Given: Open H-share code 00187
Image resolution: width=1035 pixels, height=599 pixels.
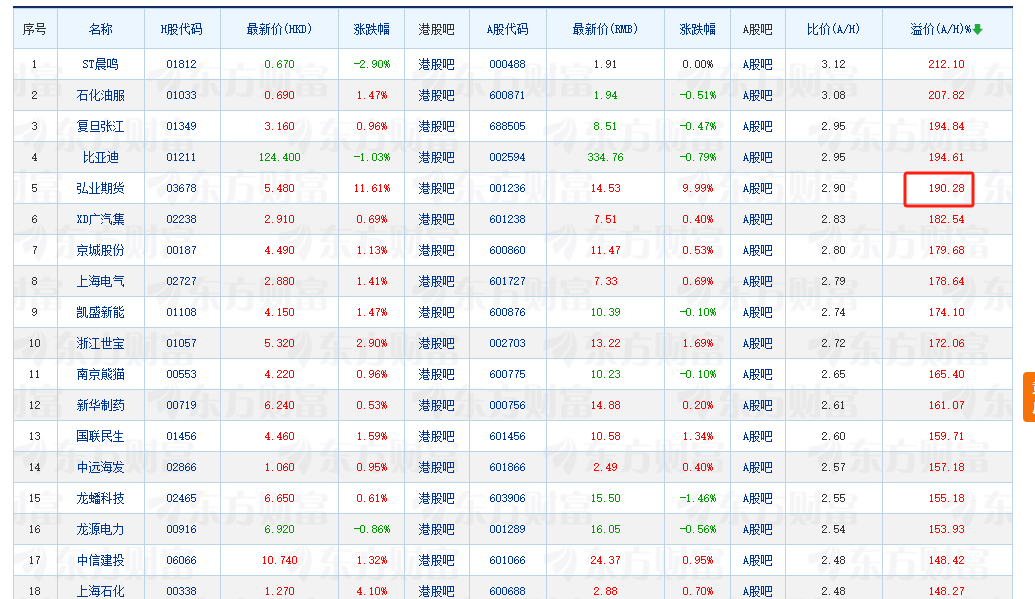Looking at the screenshot, I should click(x=182, y=250).
